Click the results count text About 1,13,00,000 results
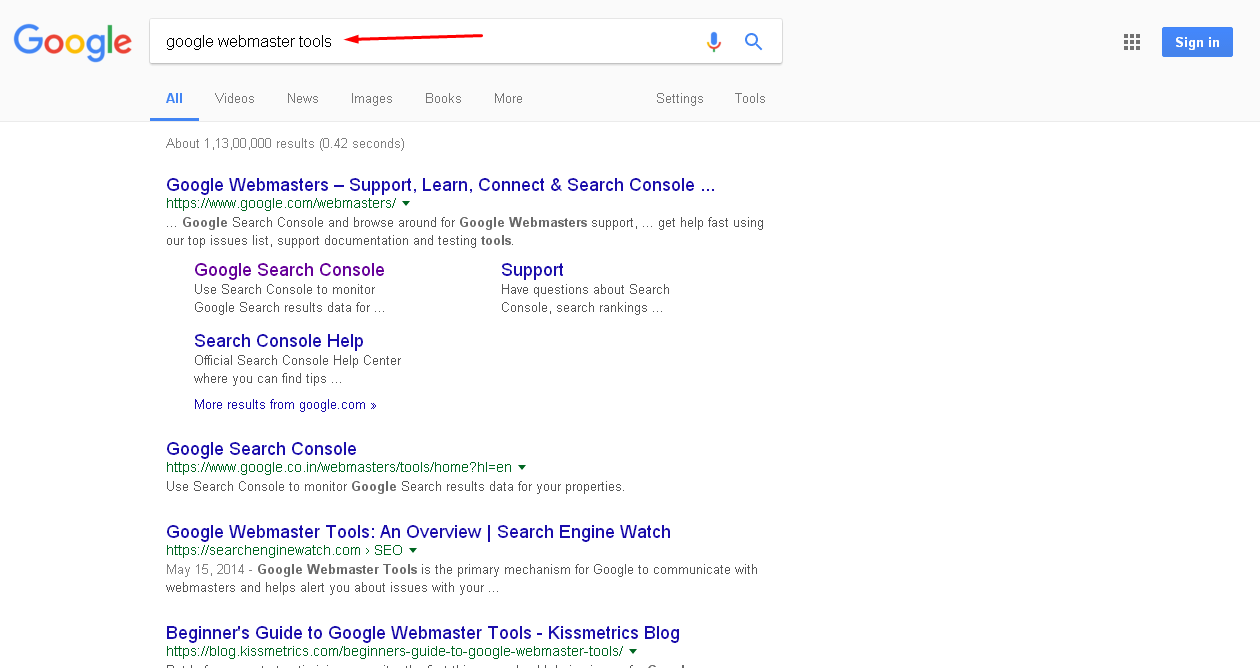The image size is (1260, 668). [285, 144]
